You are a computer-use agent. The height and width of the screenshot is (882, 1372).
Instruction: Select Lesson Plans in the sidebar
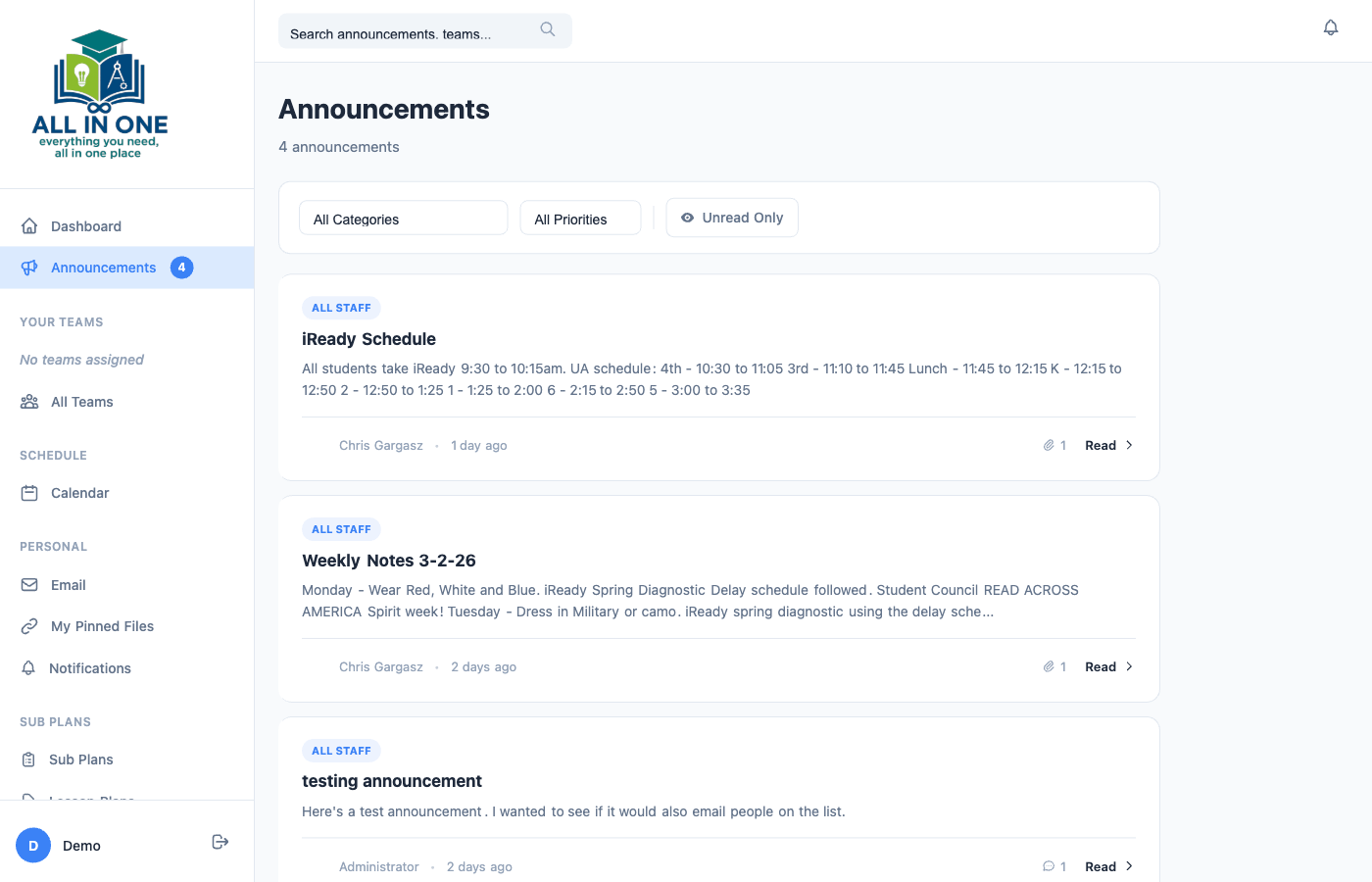93,799
